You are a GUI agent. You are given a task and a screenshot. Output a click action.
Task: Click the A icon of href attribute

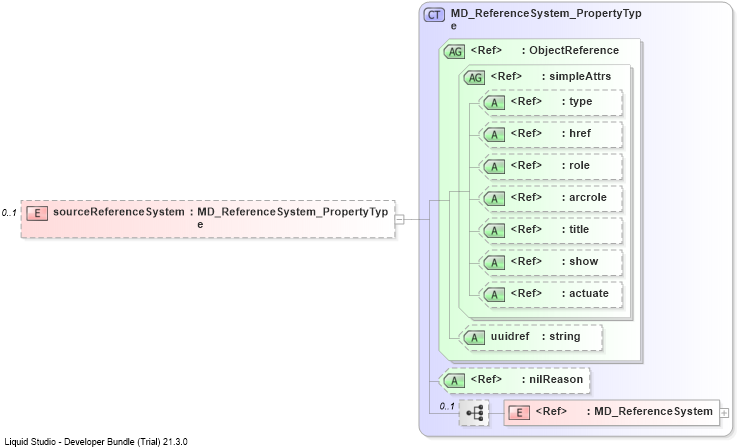[494, 134]
